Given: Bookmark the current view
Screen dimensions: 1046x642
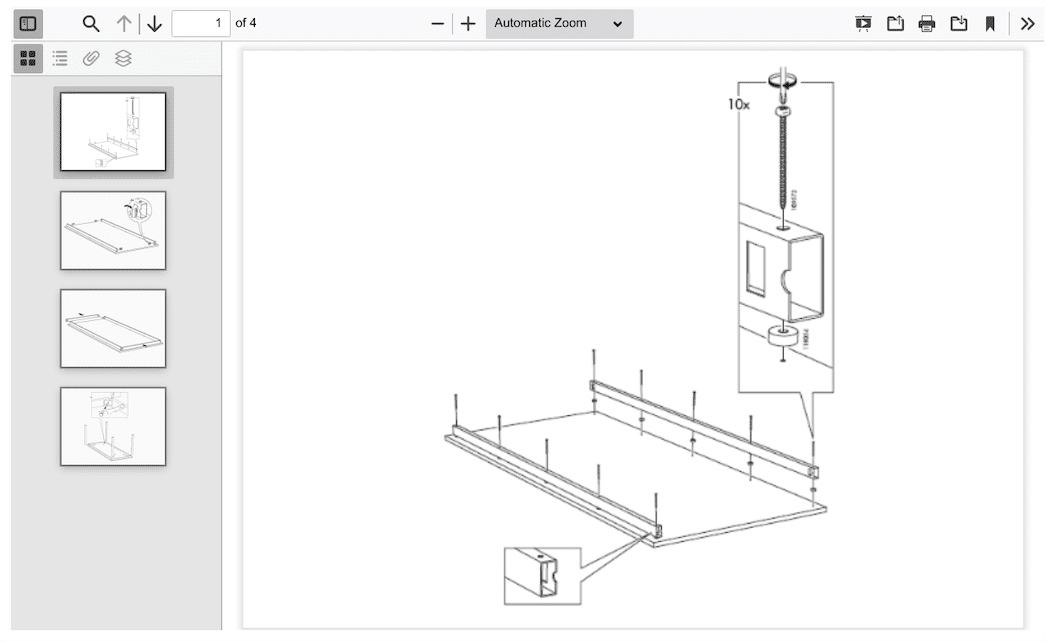Looking at the screenshot, I should [x=992, y=22].
